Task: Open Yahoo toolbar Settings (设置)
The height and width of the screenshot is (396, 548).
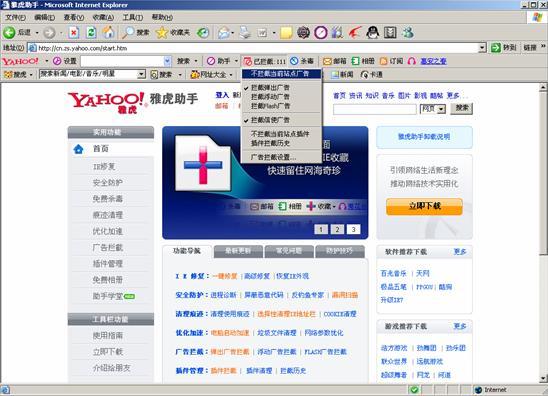Action: pos(65,61)
